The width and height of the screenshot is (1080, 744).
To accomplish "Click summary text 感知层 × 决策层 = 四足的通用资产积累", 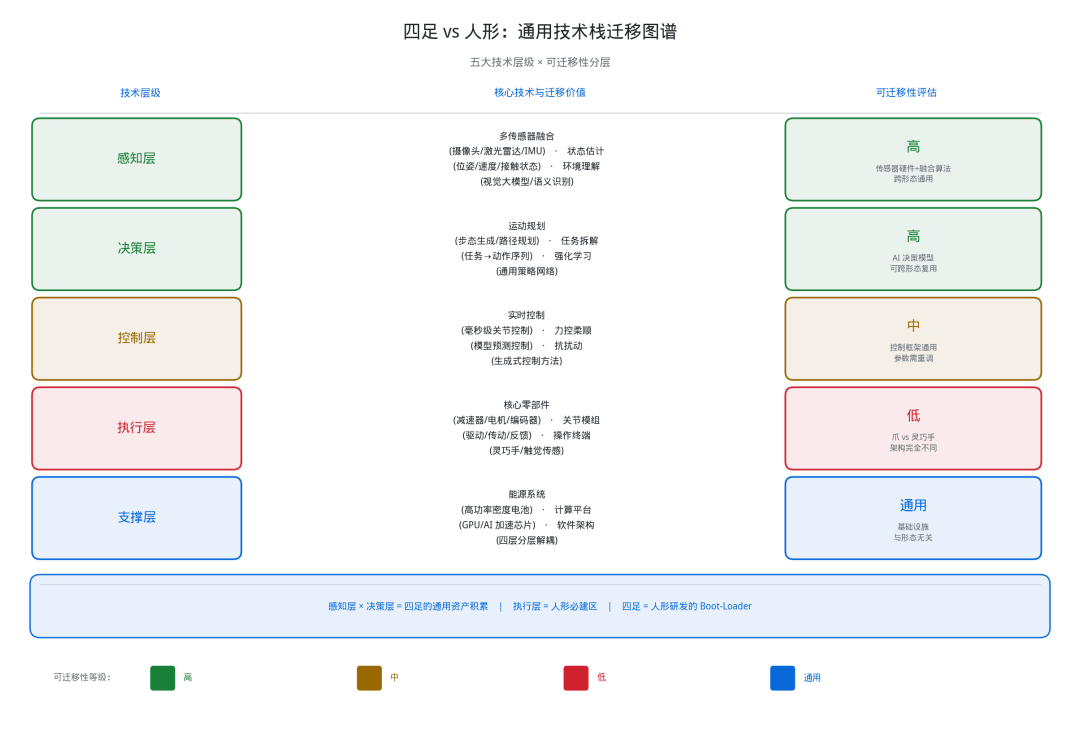I will pyautogui.click(x=408, y=606).
